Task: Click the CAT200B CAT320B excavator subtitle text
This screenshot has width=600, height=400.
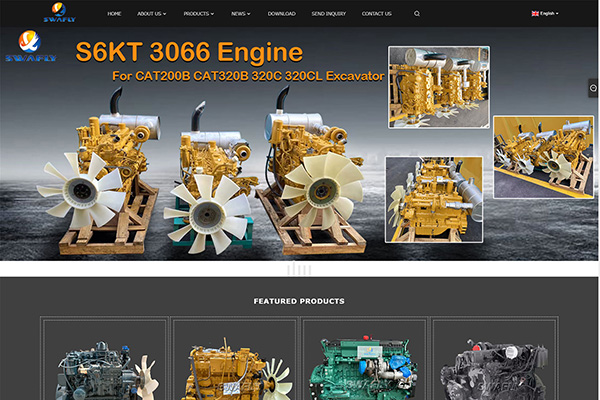Action: pyautogui.click(x=248, y=76)
